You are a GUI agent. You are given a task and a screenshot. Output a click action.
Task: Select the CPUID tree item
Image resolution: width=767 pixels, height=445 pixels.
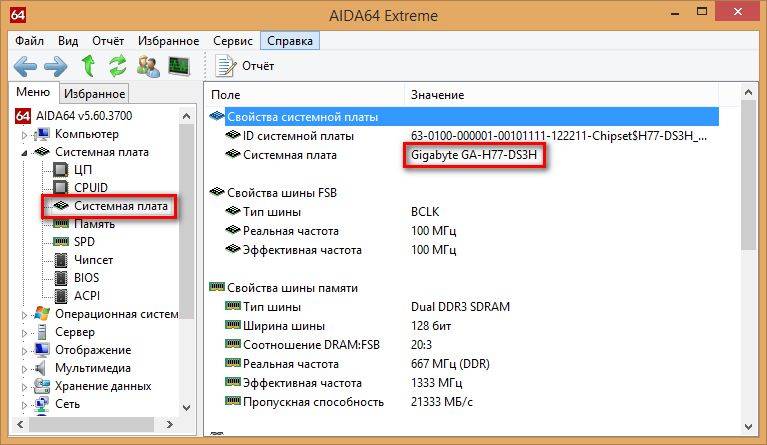tap(90, 188)
